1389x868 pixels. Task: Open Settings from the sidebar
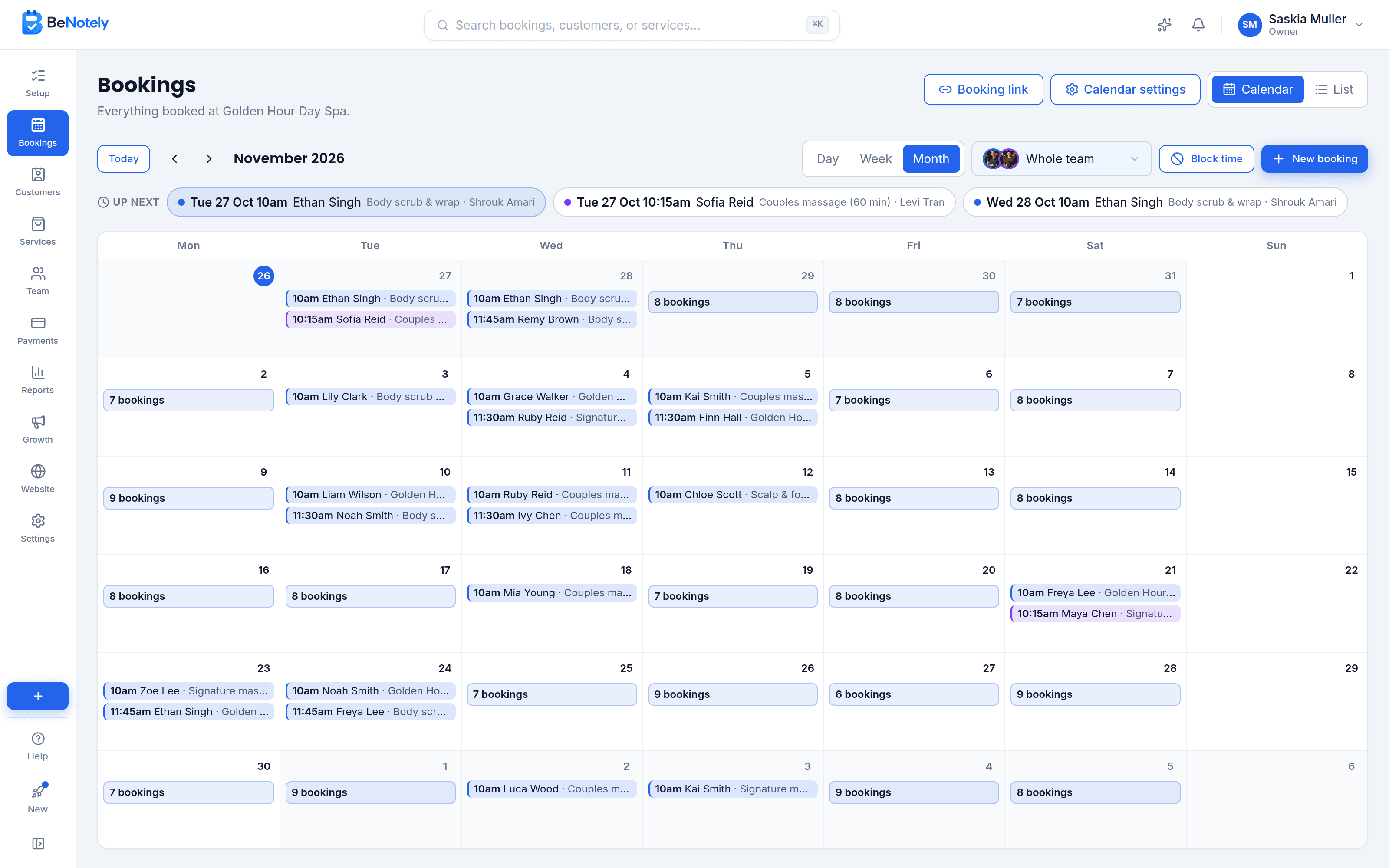point(38,528)
